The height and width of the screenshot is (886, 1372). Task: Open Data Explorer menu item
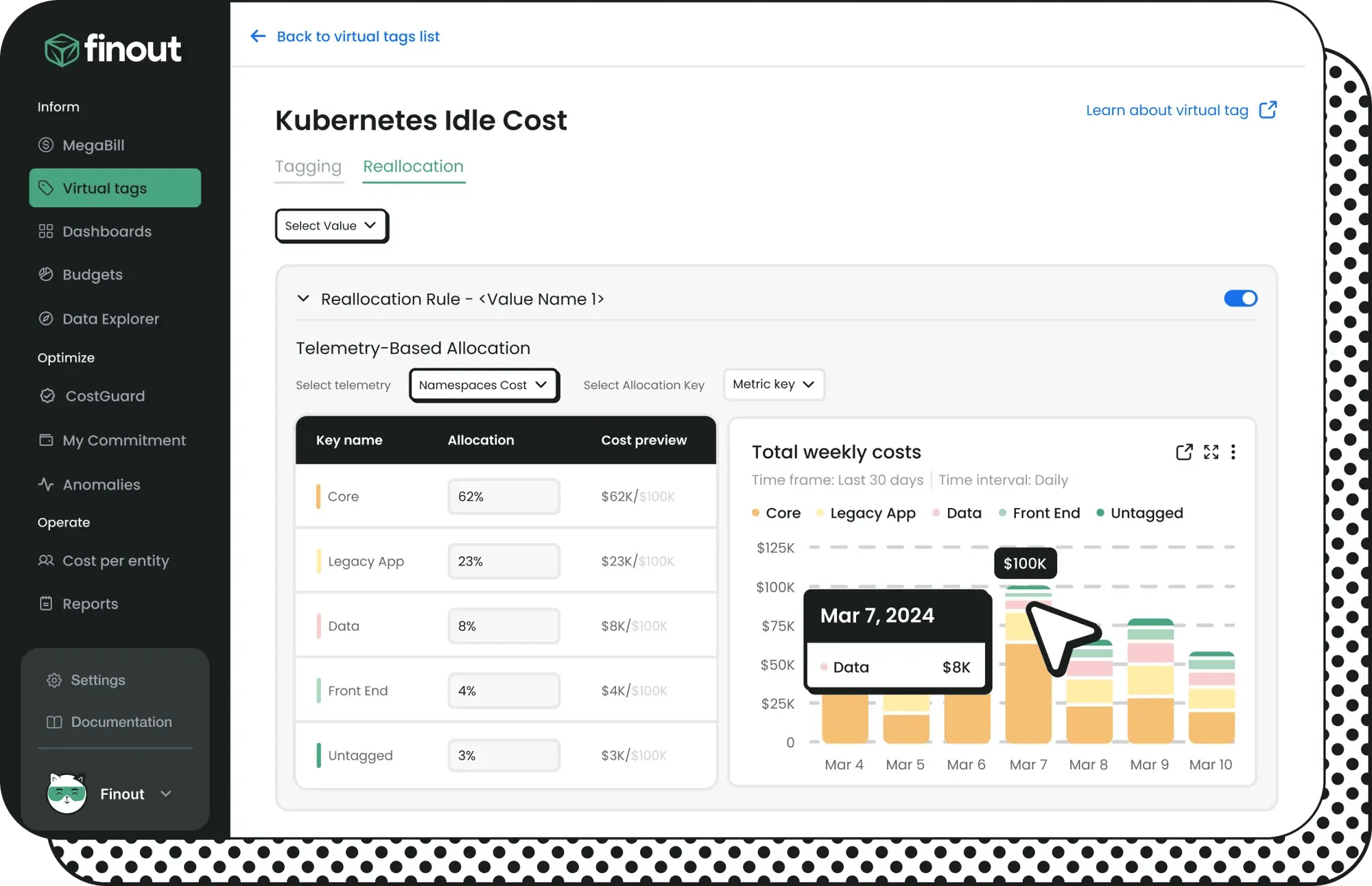pyautogui.click(x=110, y=318)
